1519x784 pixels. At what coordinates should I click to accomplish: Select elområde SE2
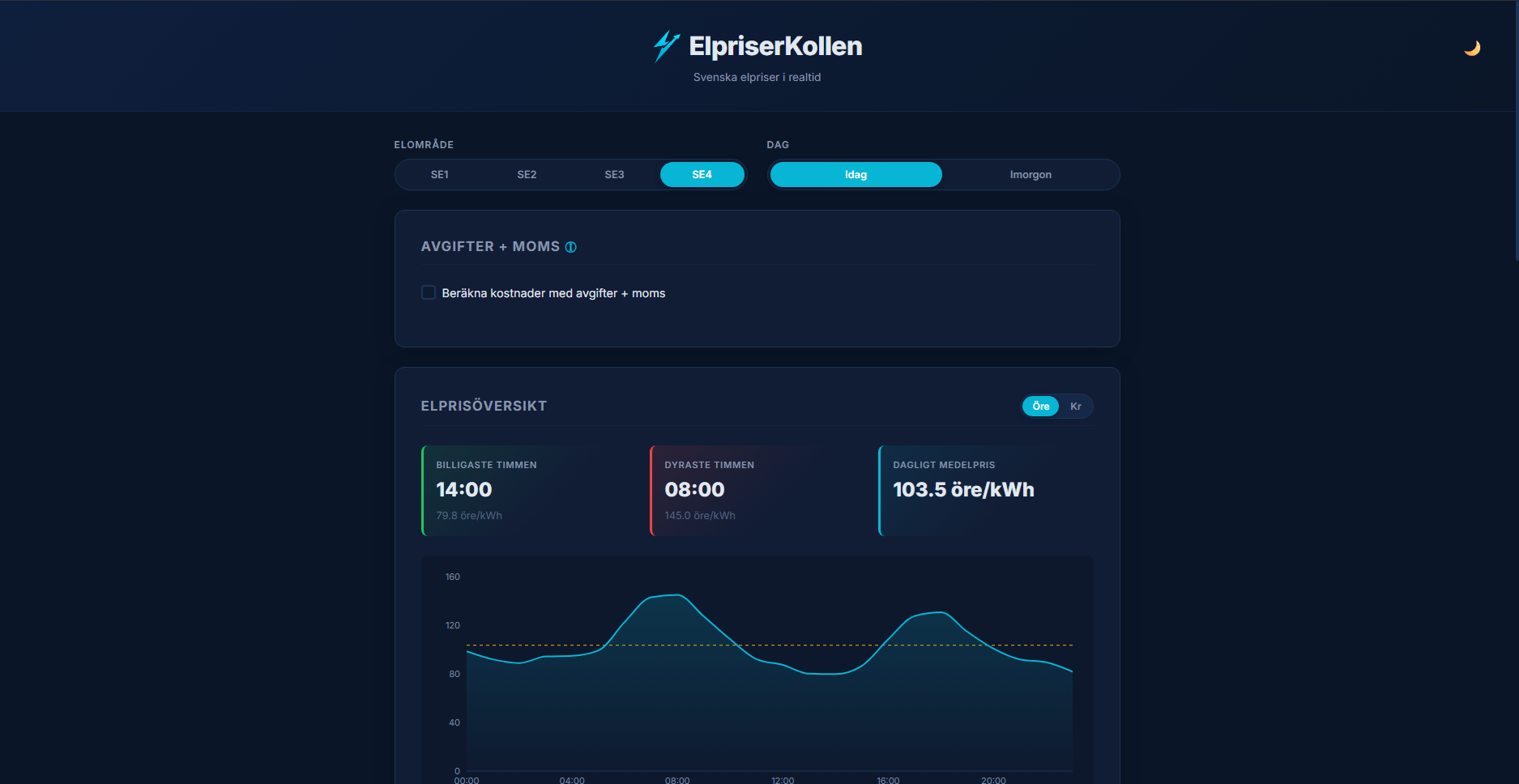pos(527,174)
